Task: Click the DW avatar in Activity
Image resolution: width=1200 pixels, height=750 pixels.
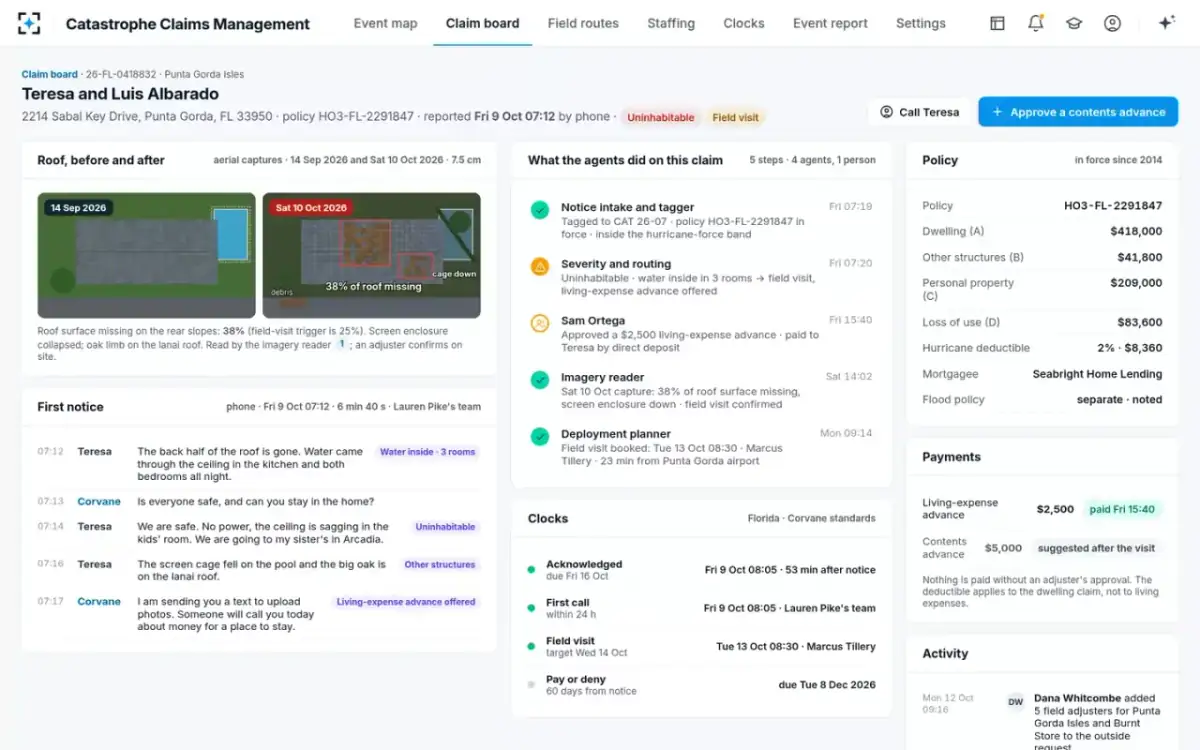Action: coord(1015,702)
